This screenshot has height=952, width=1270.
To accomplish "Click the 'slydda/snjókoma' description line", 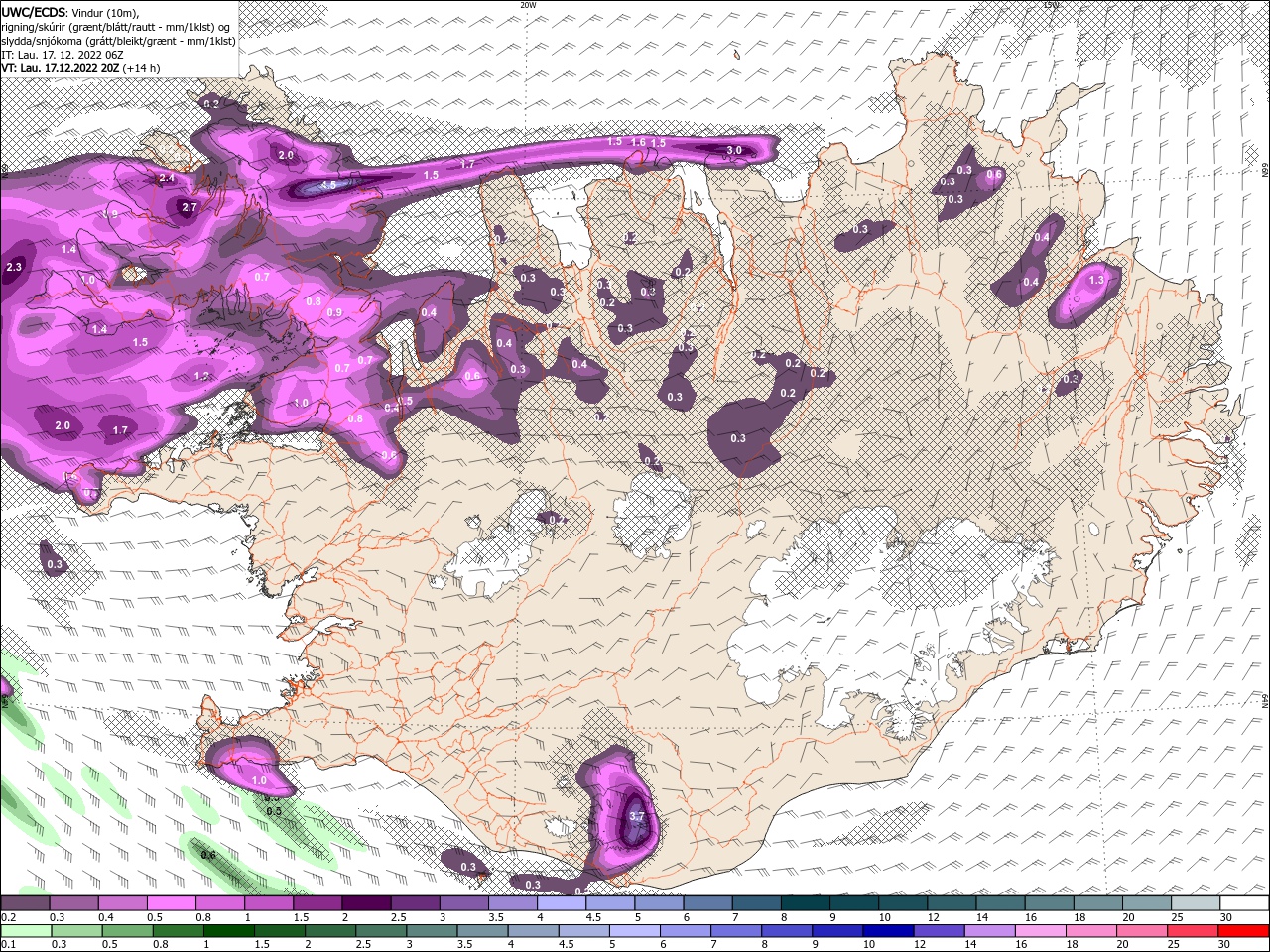I will pos(118,41).
